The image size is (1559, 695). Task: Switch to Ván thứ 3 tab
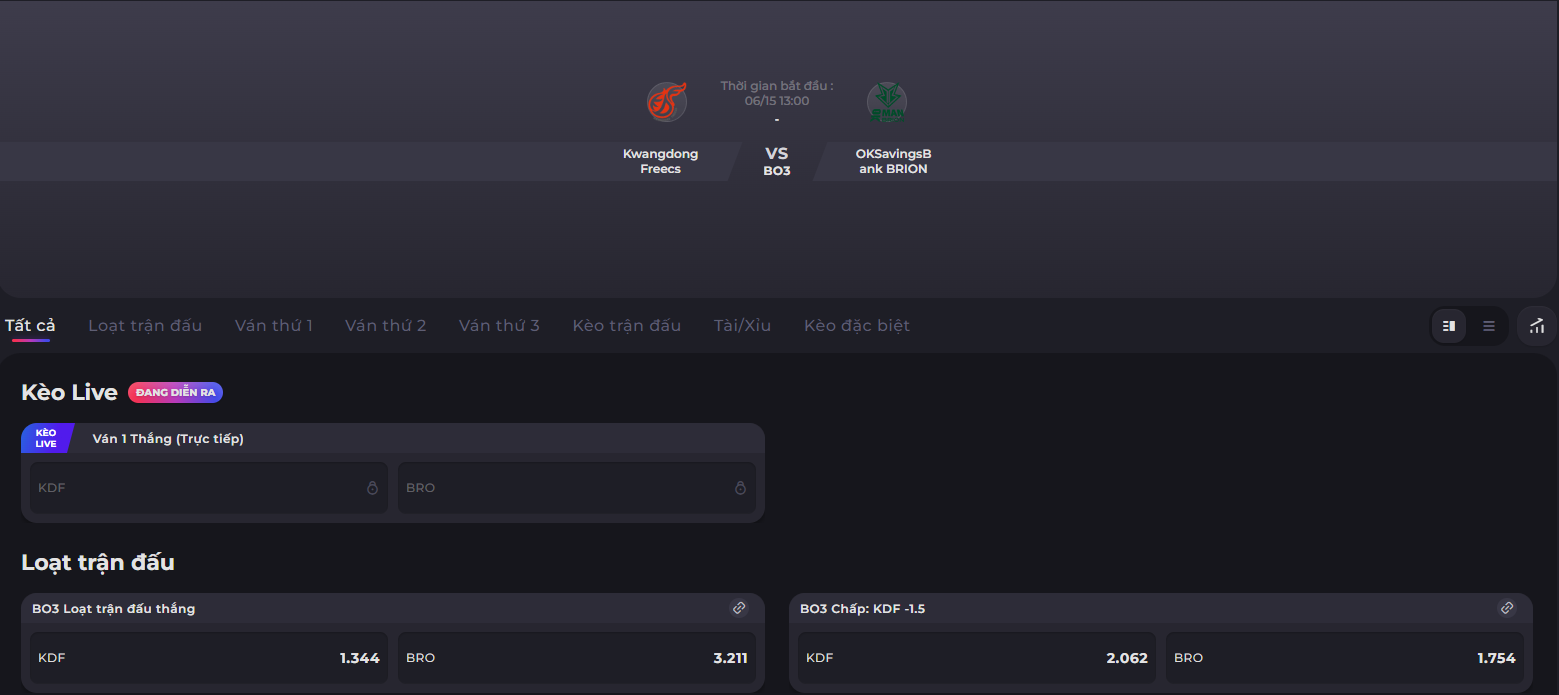(499, 326)
